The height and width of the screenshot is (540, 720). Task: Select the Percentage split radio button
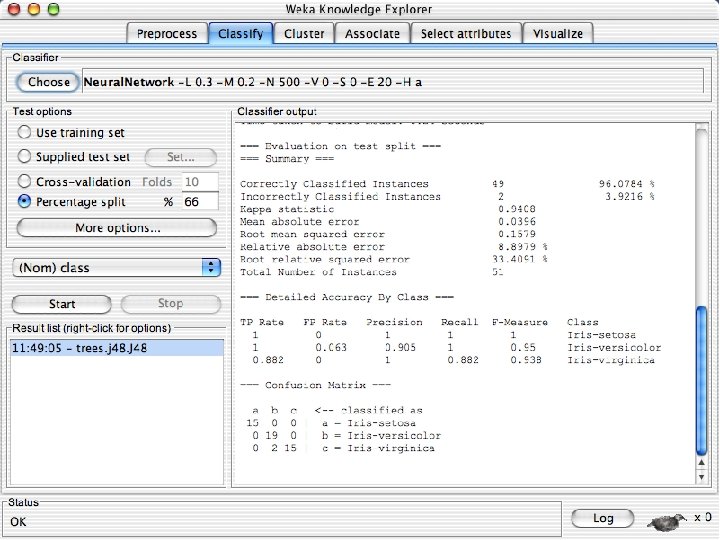tap(24, 201)
